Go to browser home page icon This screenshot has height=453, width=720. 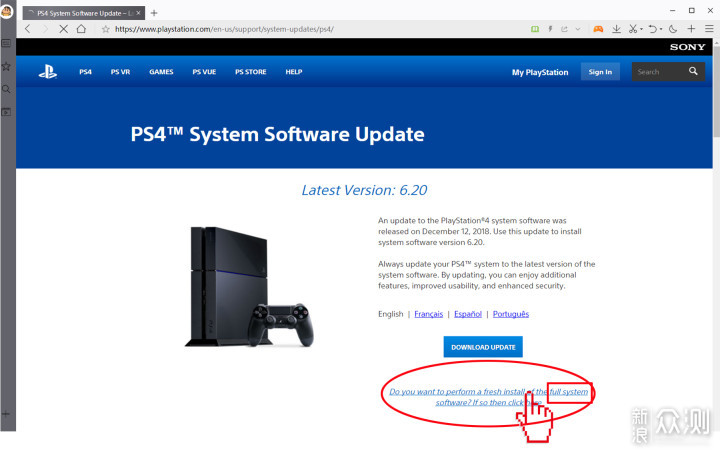pyautogui.click(x=81, y=29)
